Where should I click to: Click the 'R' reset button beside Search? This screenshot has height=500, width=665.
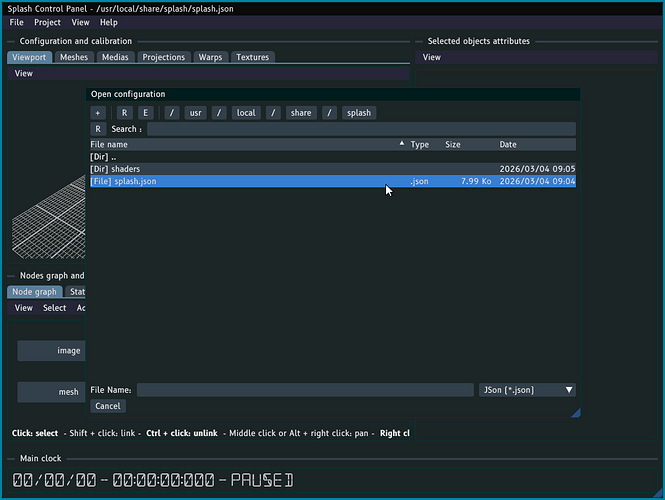tap(98, 129)
